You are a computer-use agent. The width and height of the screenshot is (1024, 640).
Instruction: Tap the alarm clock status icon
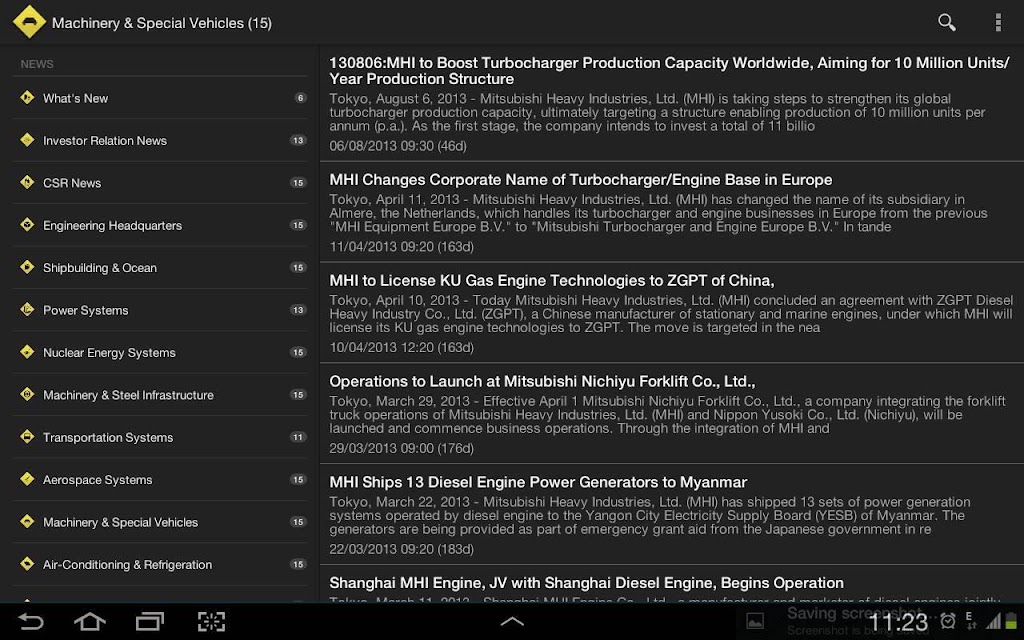coord(948,620)
